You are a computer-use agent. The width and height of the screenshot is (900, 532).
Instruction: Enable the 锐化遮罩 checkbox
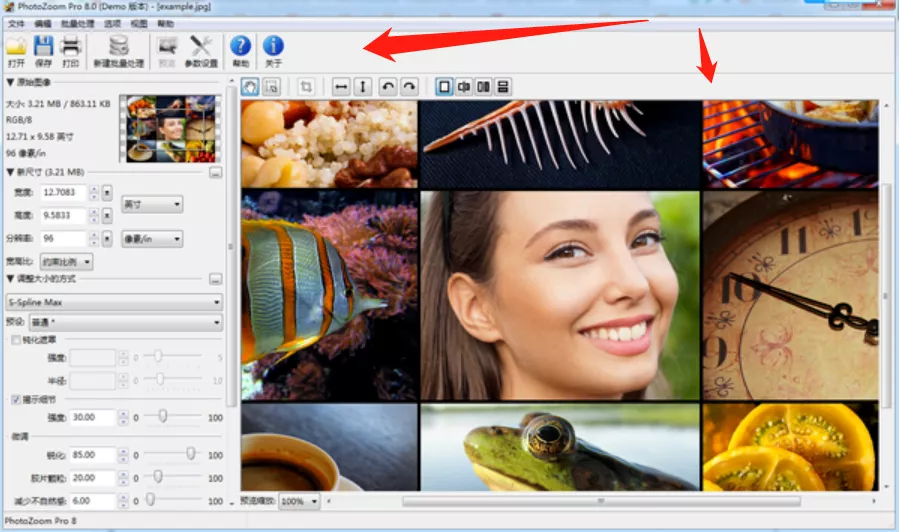pos(16,340)
